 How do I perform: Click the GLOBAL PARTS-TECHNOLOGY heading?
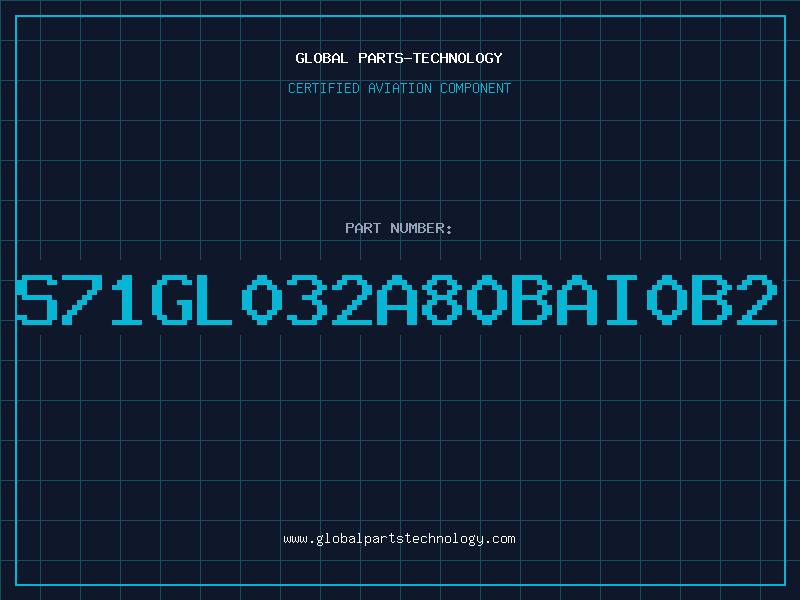399,58
